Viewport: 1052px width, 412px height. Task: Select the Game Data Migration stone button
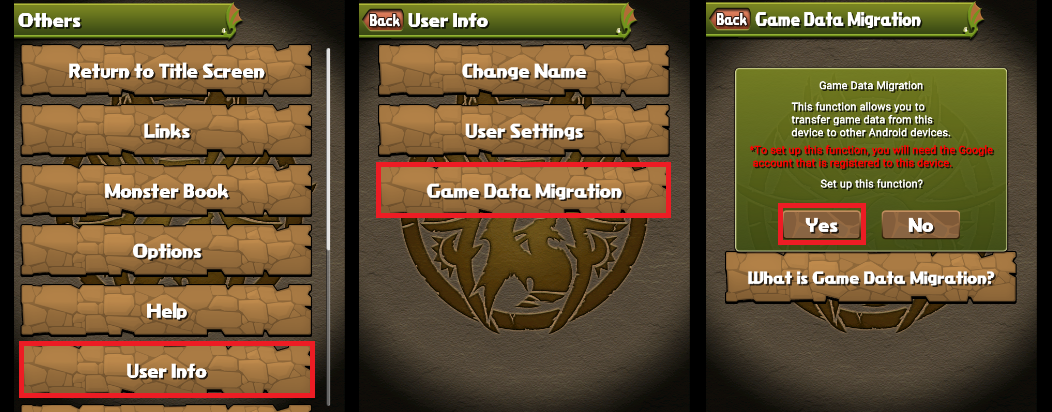pos(524,191)
